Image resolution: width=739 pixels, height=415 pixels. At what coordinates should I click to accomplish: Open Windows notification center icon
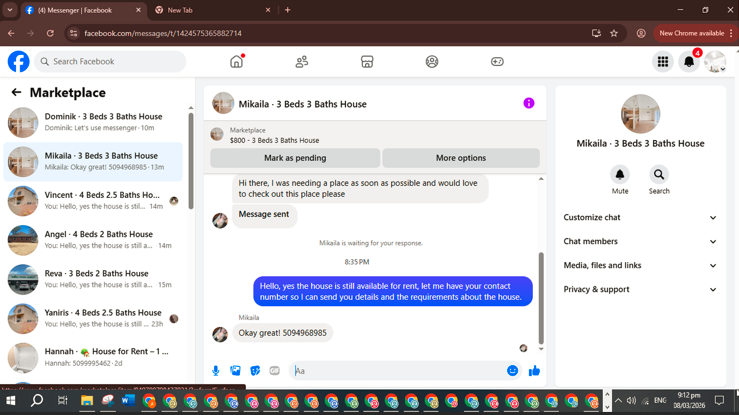719,401
